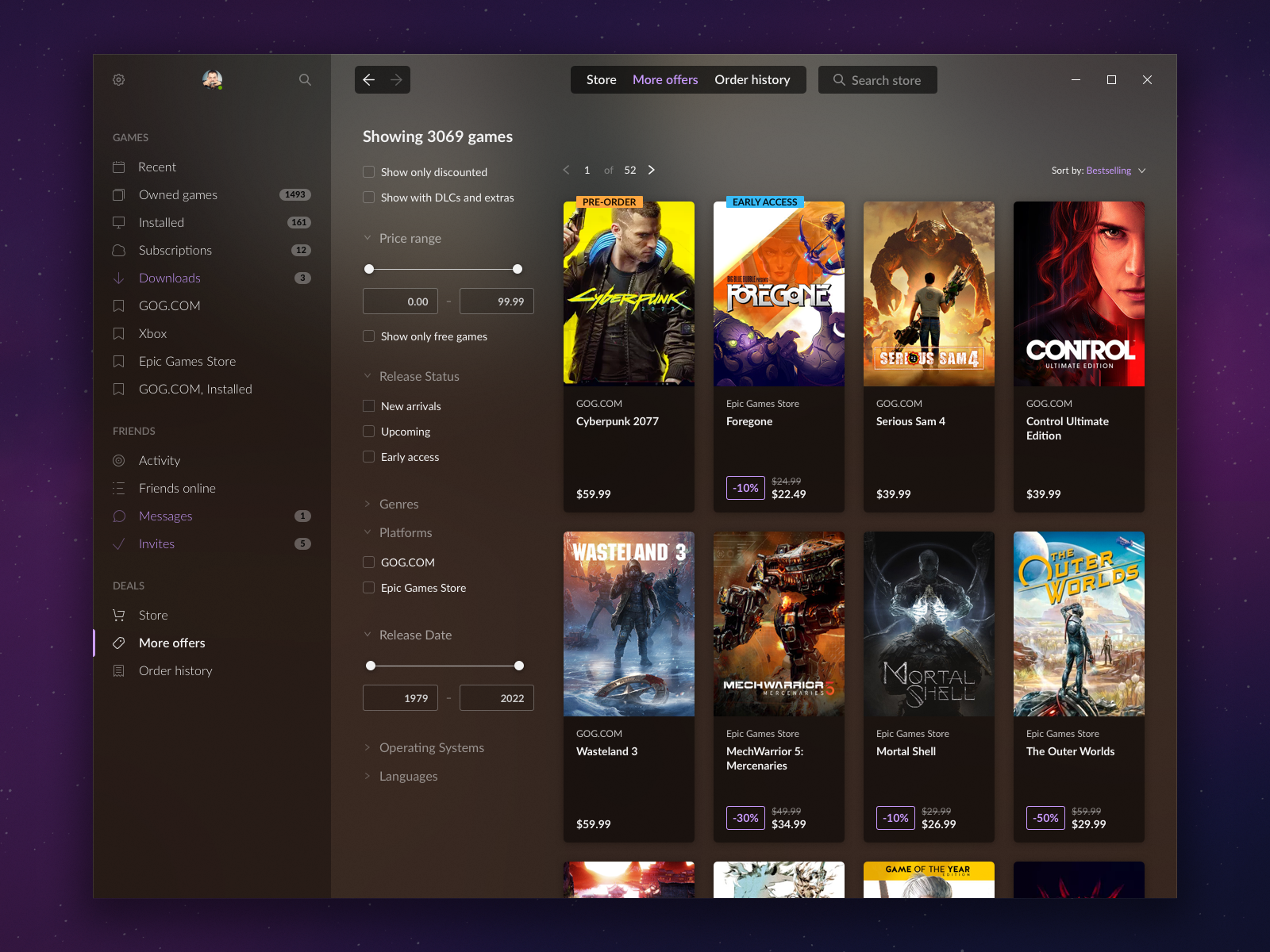Click Subscriptions cloud icon
Screen dimensions: 1270x952
[x=119, y=250]
